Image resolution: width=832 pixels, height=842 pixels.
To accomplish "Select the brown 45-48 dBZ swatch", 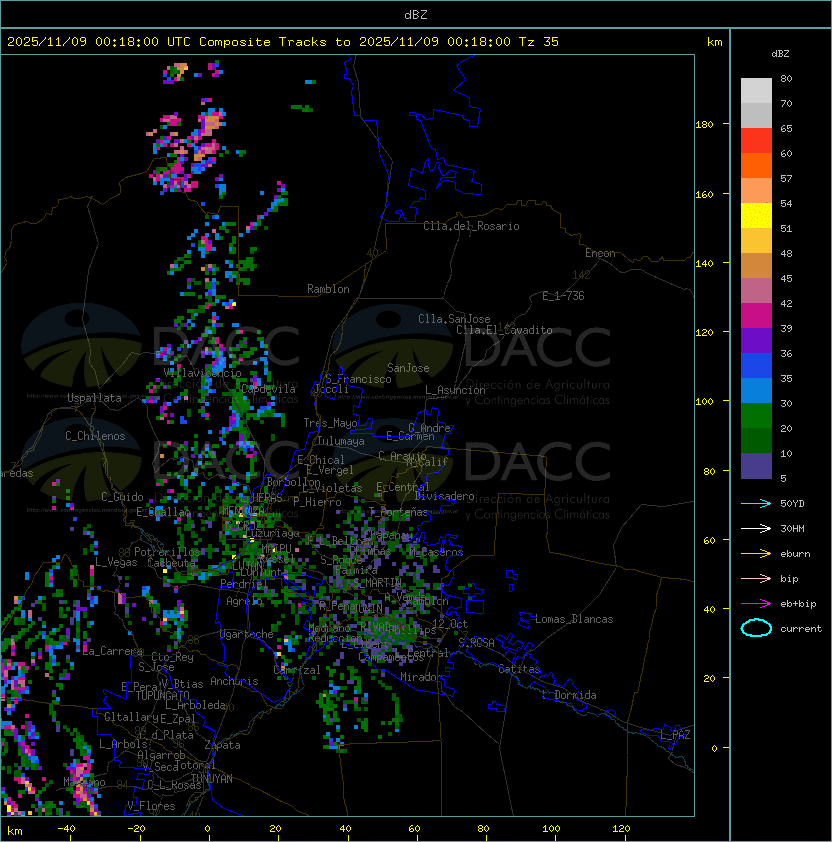I will [756, 266].
